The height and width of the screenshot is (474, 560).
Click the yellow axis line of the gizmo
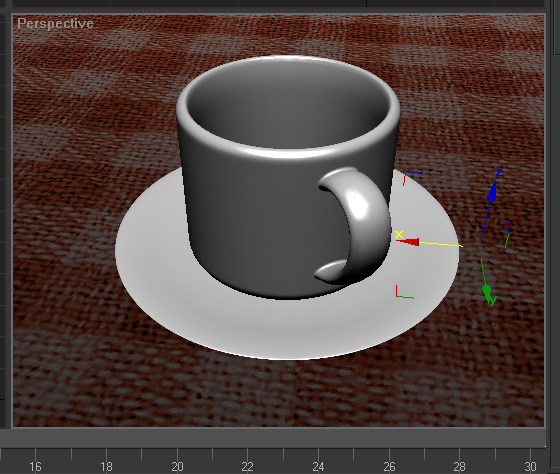441,244
